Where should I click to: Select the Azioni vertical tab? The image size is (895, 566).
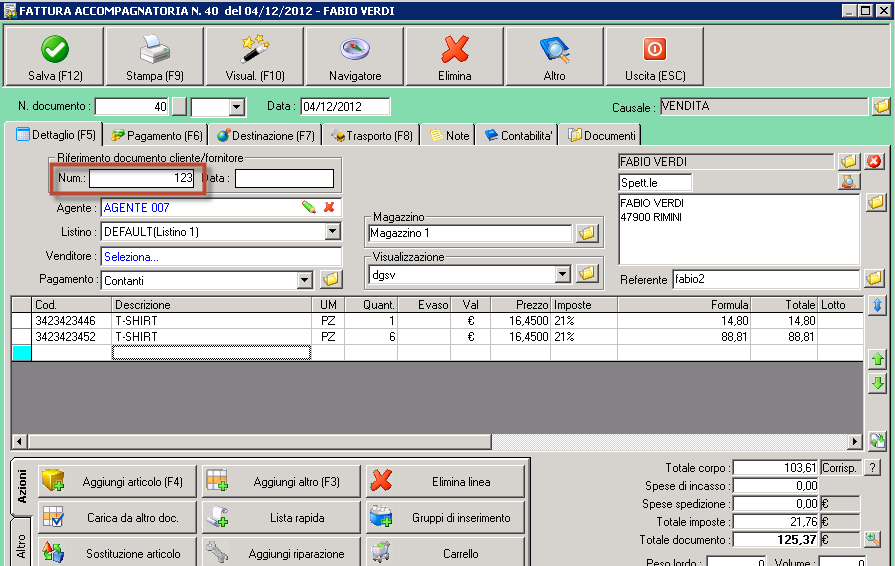tap(22, 487)
